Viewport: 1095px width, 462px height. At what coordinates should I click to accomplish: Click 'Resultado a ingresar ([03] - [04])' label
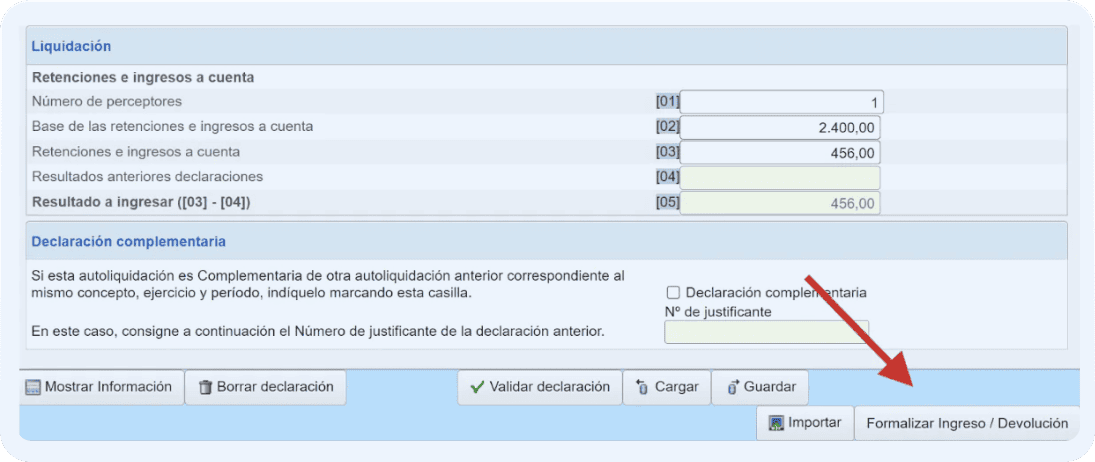pyautogui.click(x=141, y=202)
